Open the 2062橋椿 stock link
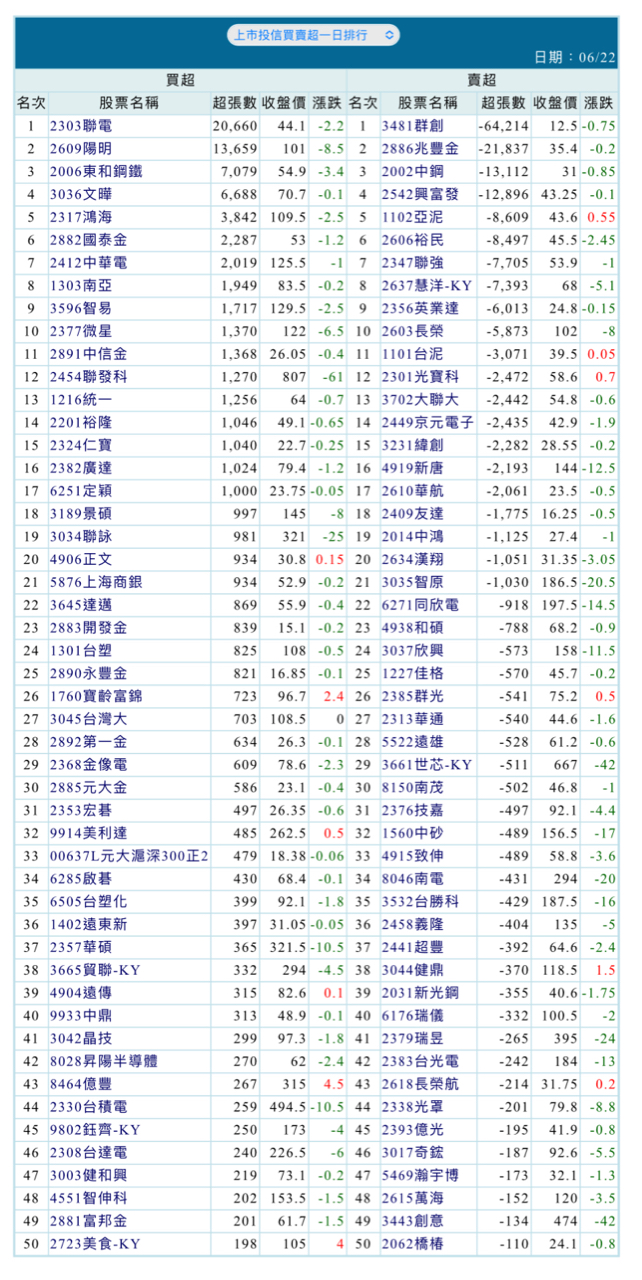The image size is (642, 1280). tap(410, 1244)
